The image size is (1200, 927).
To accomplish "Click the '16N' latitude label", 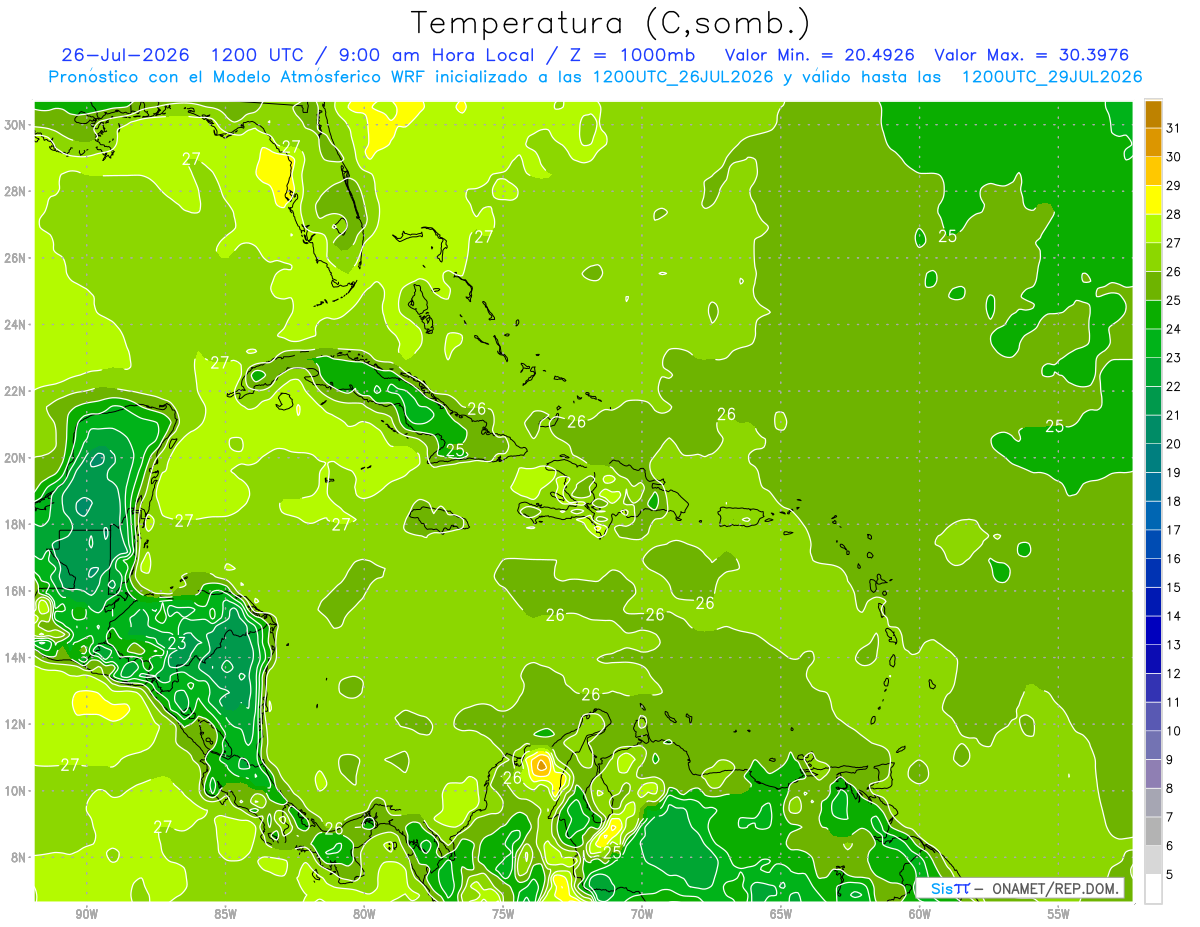I will 16,590.
